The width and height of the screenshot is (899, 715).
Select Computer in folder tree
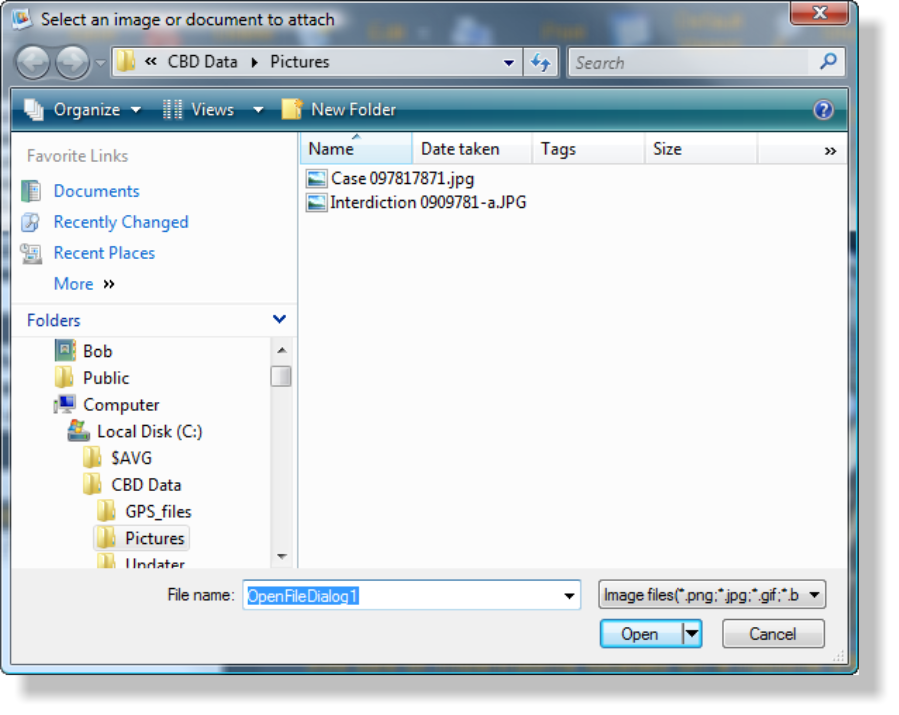click(x=121, y=405)
